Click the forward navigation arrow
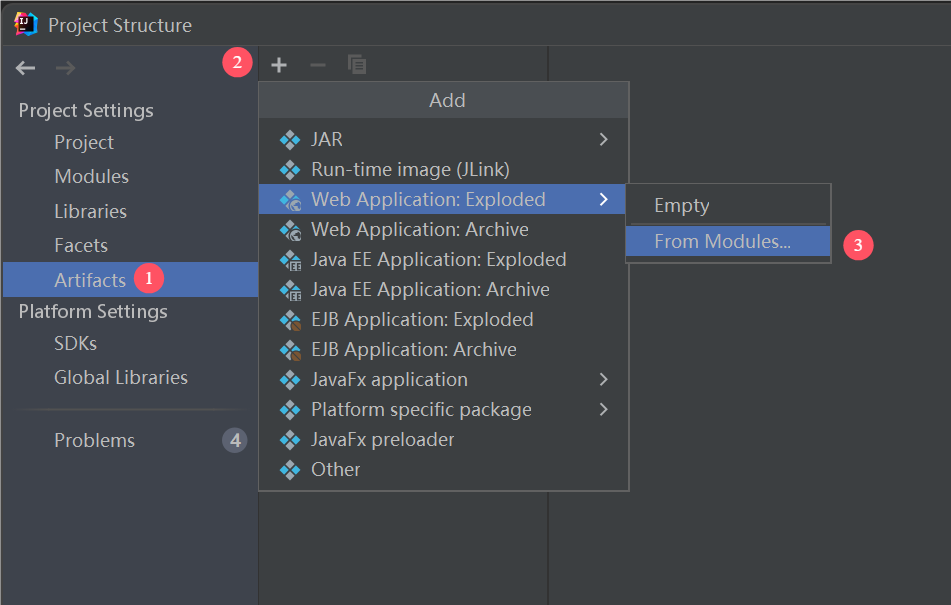 tap(65, 68)
